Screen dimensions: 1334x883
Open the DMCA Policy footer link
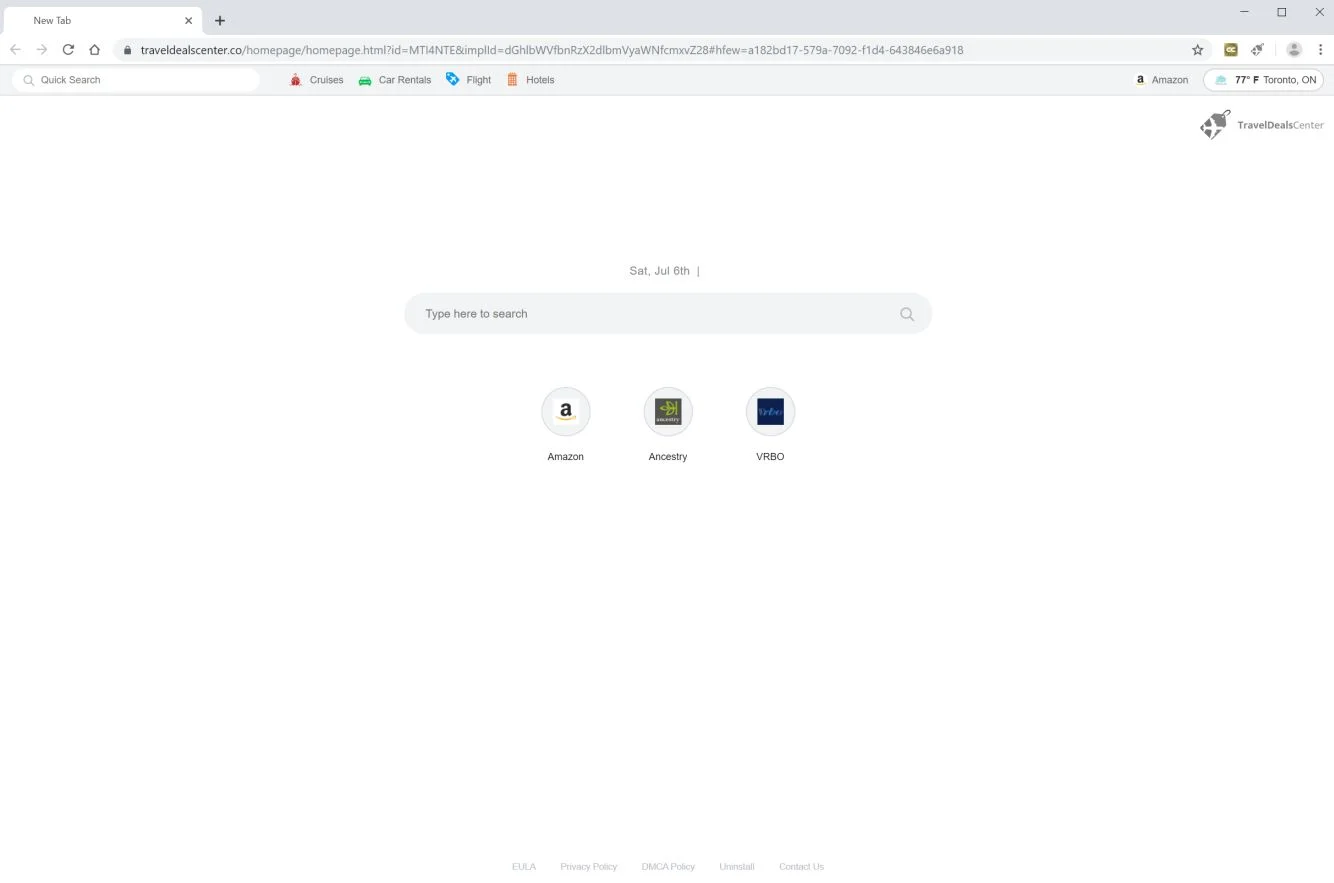coord(668,867)
